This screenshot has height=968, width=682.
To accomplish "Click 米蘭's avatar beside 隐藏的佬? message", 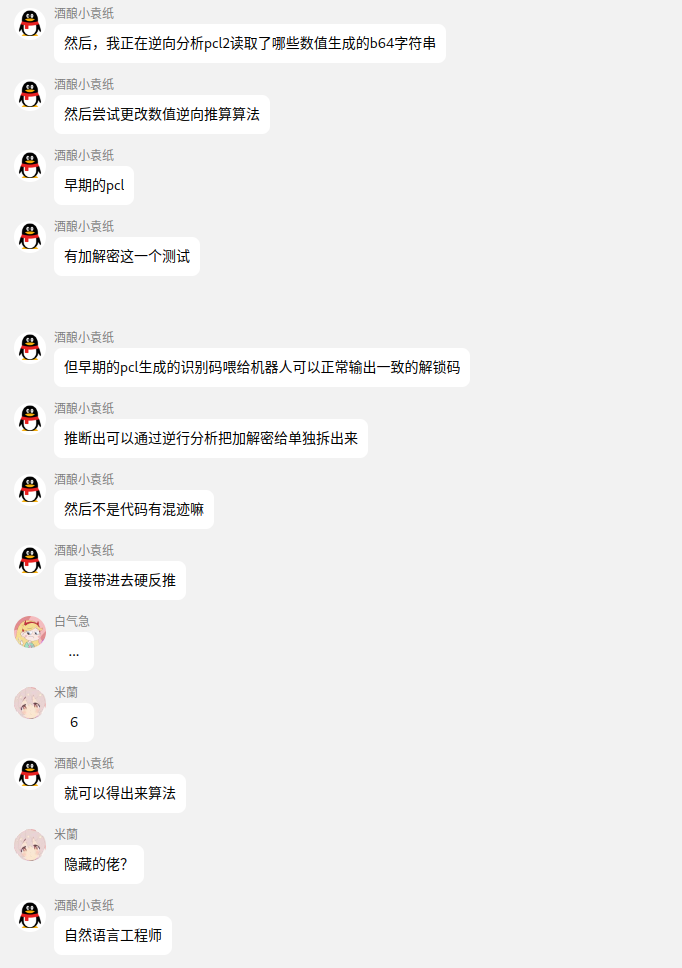I will pos(30,845).
